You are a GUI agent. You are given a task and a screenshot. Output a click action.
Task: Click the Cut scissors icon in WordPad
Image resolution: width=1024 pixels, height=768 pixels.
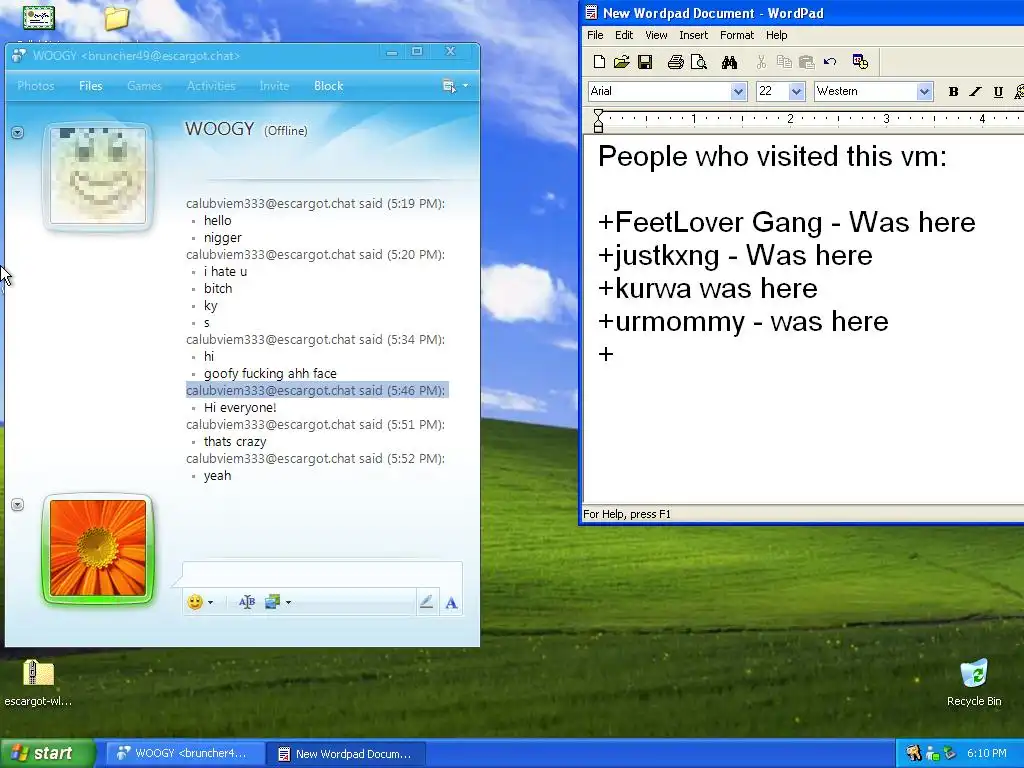761,62
